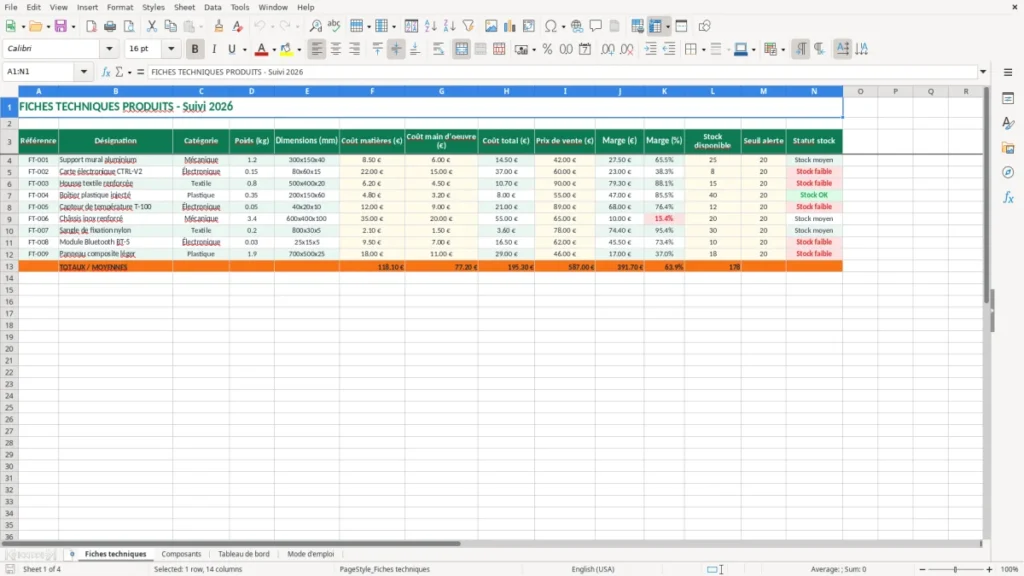Run the Spelling check icon
Image resolution: width=1024 pixels, height=576 pixels.
334,26
